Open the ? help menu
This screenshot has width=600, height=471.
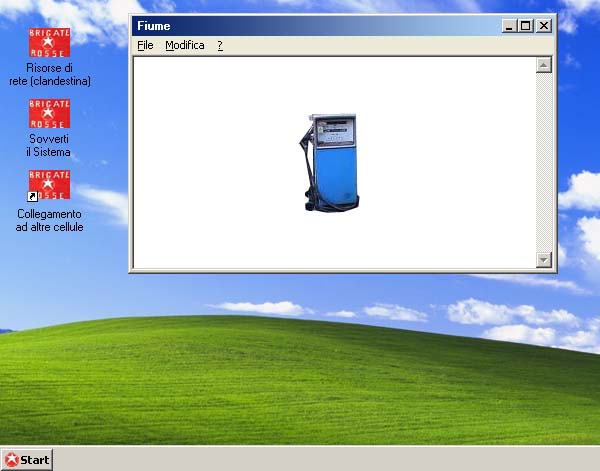(220, 46)
